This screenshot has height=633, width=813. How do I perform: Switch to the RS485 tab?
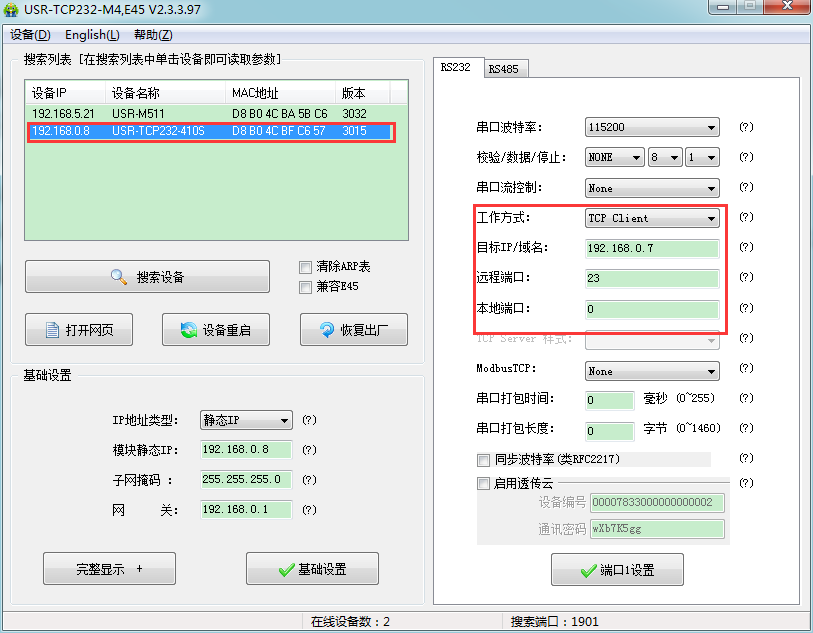click(505, 68)
